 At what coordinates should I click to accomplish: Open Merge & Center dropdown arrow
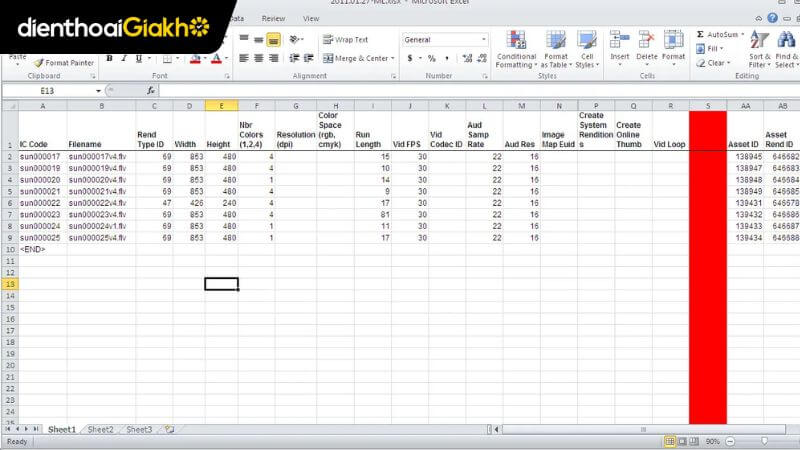(x=392, y=59)
